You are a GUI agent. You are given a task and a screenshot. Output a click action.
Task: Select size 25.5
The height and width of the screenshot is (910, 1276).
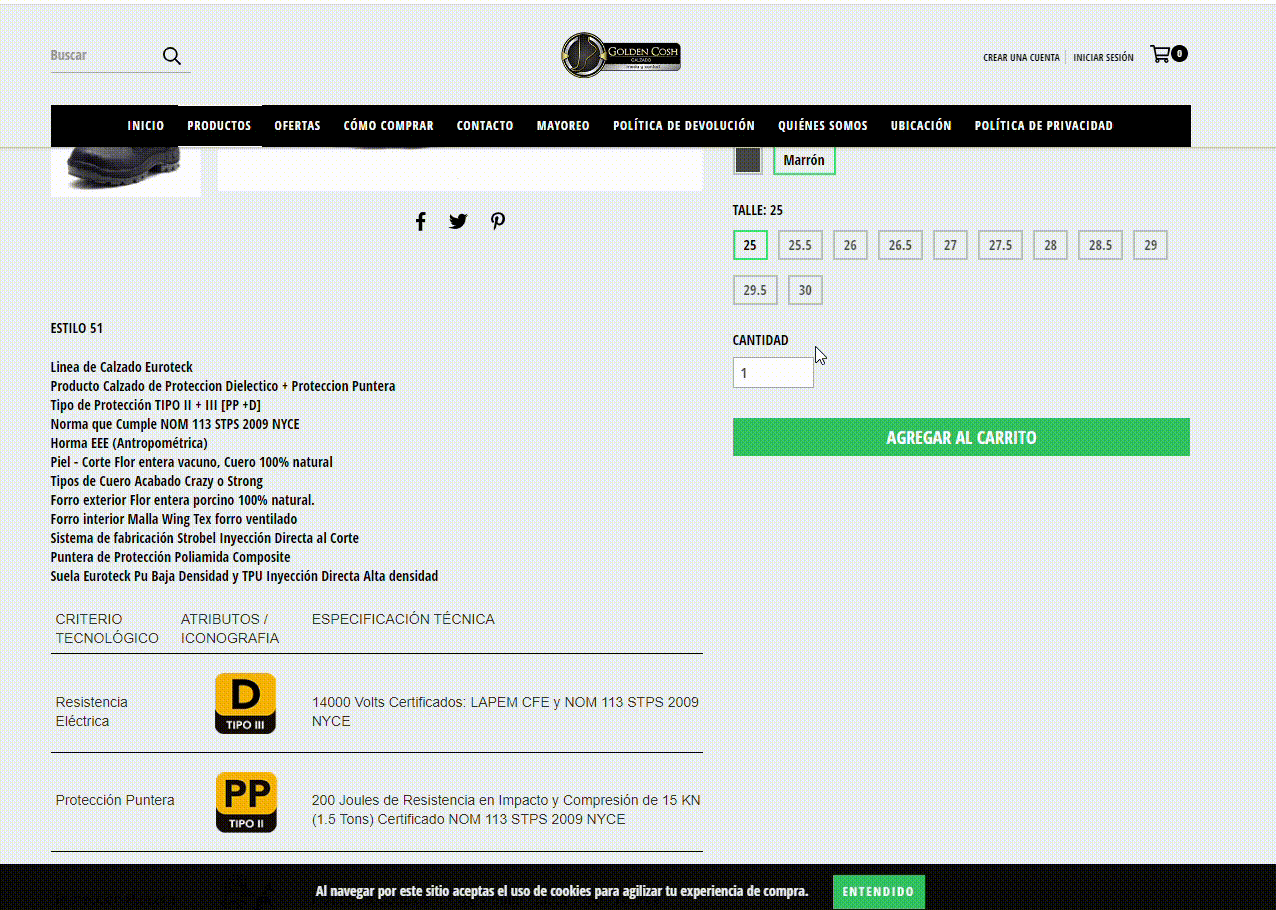800,245
